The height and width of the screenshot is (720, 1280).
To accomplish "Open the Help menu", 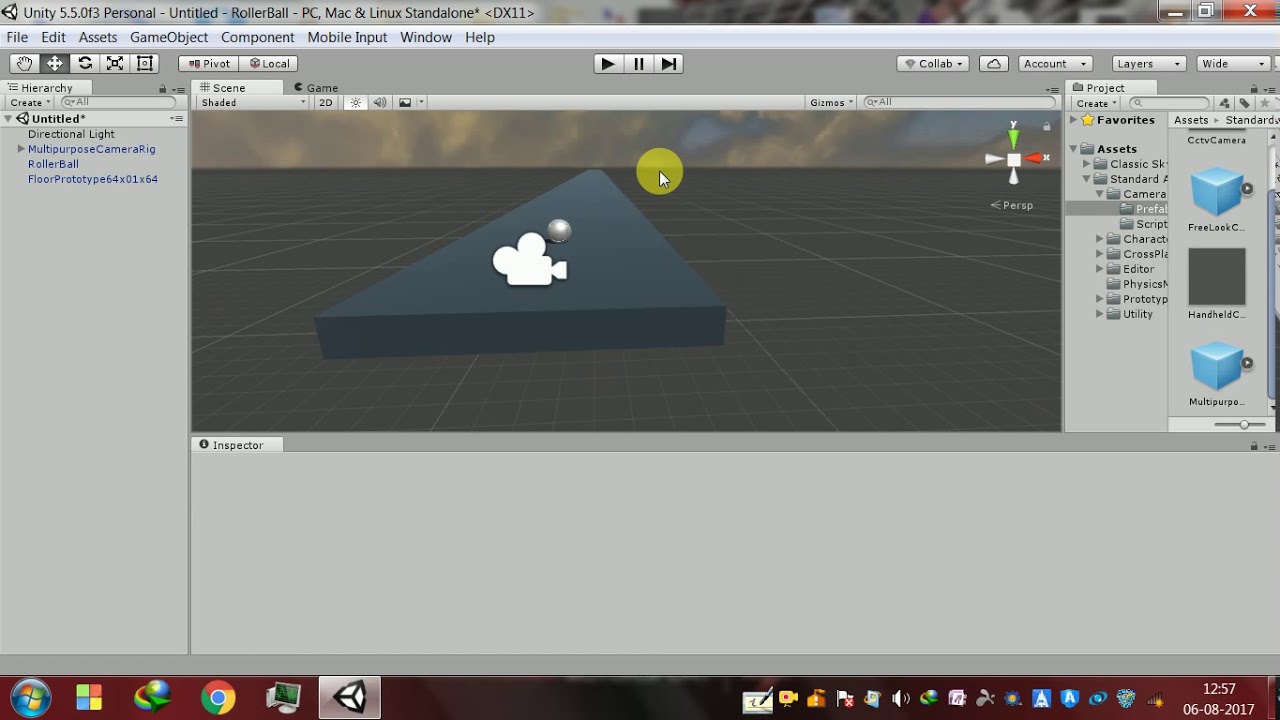I will (x=480, y=37).
